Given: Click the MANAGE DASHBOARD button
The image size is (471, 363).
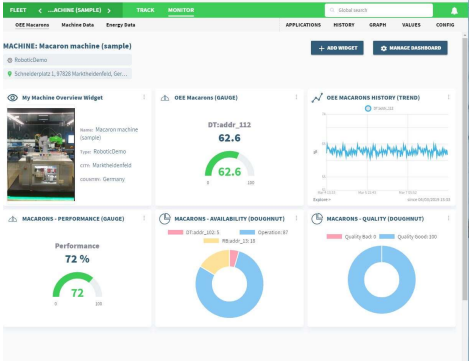Looking at the screenshot, I should pos(411,48).
